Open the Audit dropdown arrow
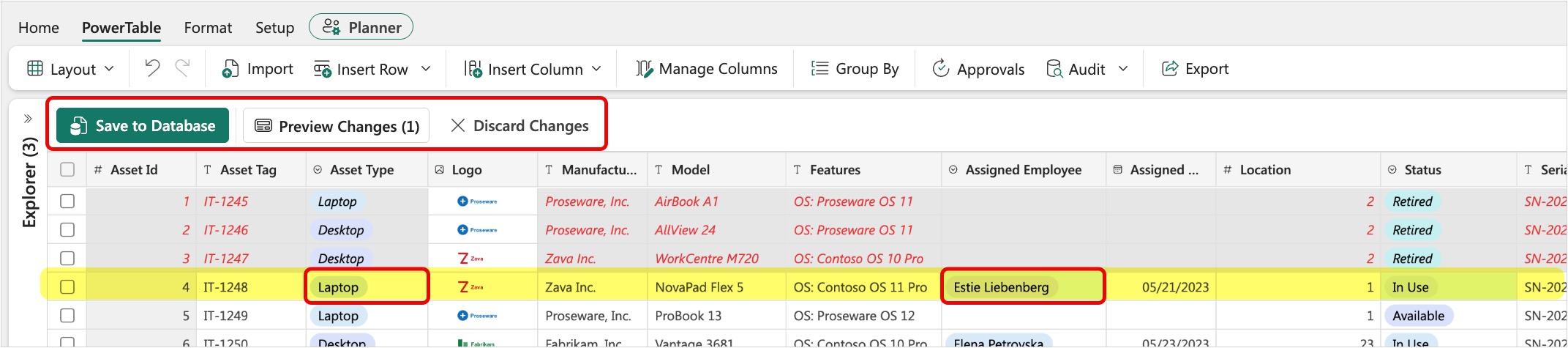 coord(1123,69)
